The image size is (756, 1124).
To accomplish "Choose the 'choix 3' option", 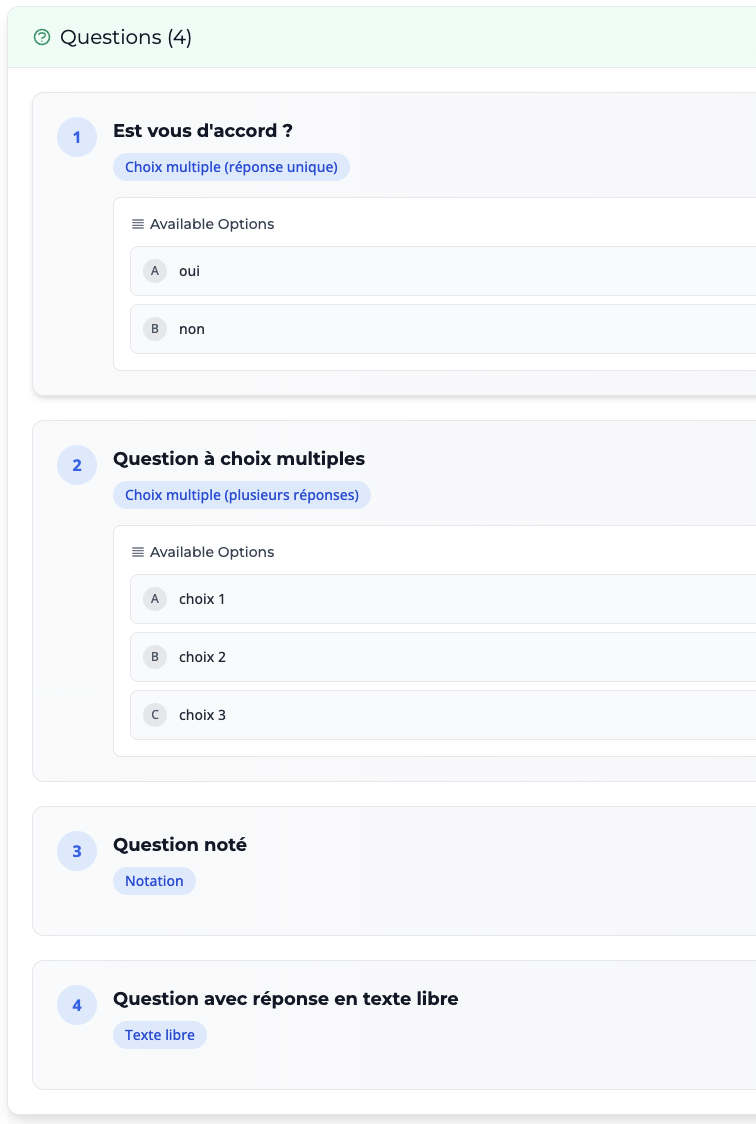I will point(202,715).
